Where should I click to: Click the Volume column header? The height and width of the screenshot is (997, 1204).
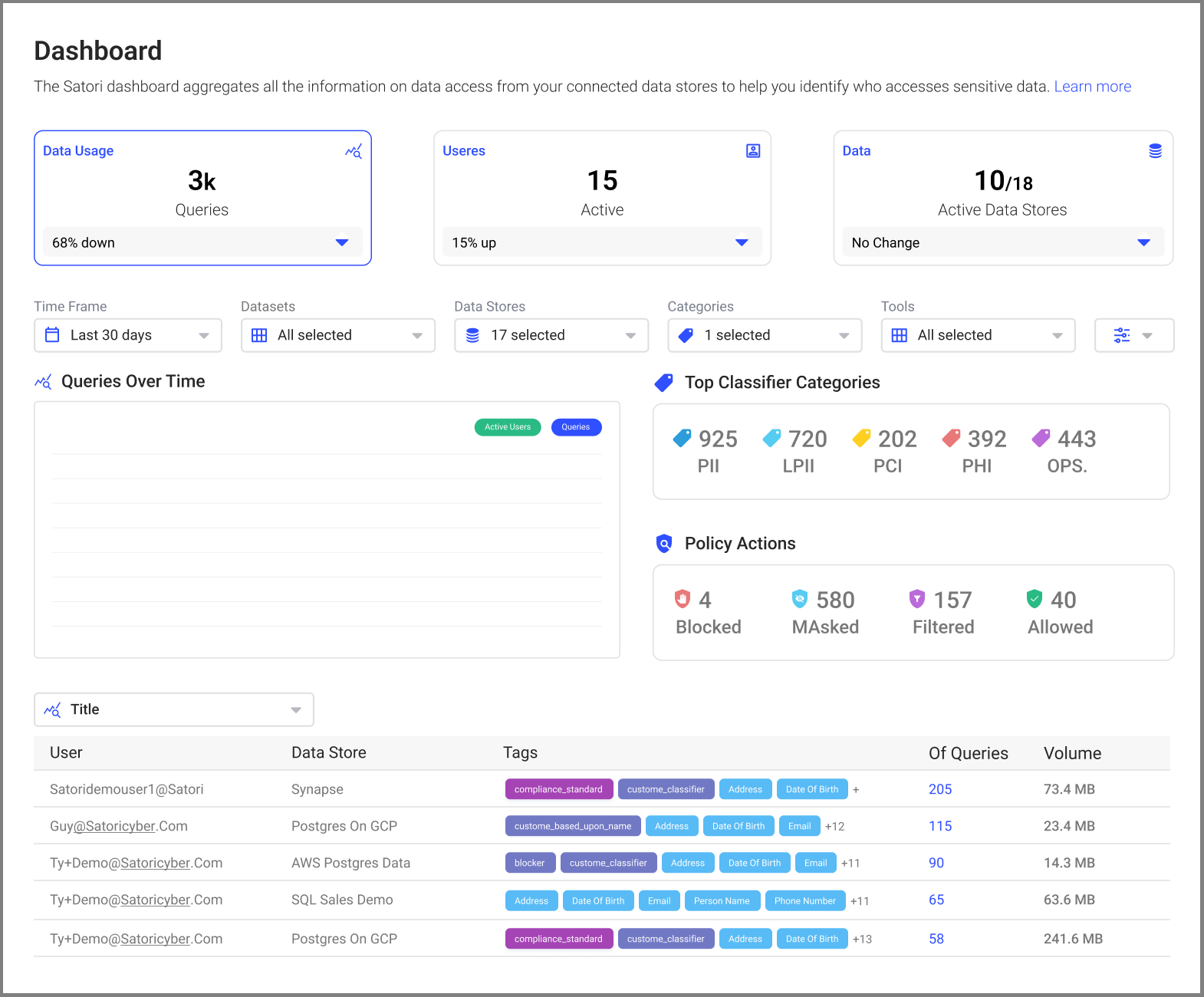1072,753
